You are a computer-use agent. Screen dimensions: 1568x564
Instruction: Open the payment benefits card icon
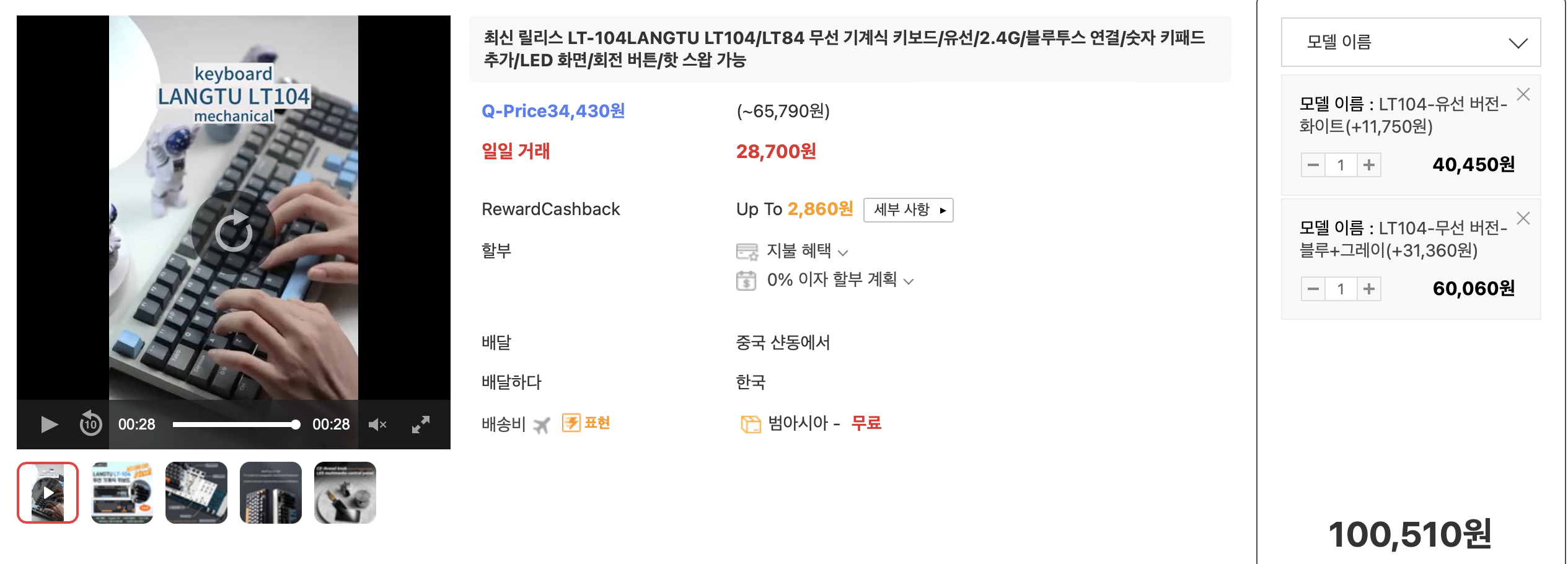tap(746, 252)
